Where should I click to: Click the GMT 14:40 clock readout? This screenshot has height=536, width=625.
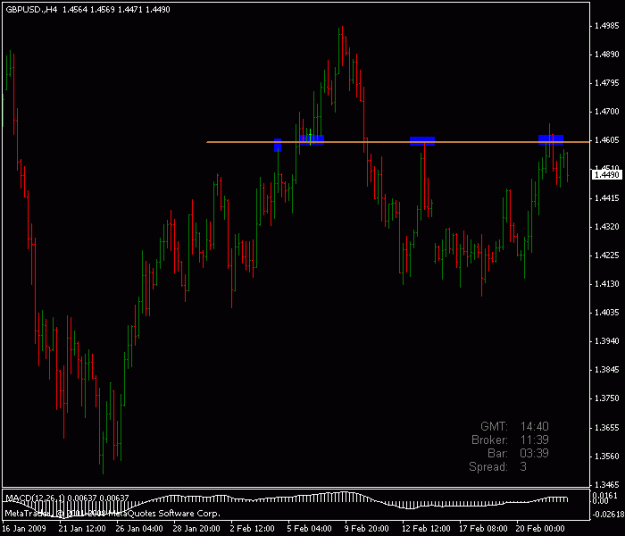click(x=515, y=426)
